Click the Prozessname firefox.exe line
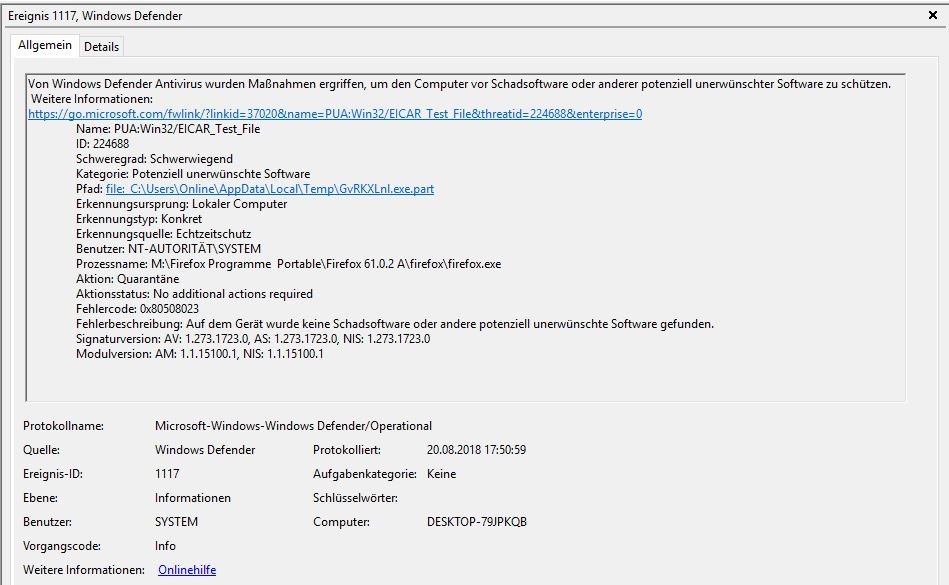The width and height of the screenshot is (949, 585). tap(289, 264)
